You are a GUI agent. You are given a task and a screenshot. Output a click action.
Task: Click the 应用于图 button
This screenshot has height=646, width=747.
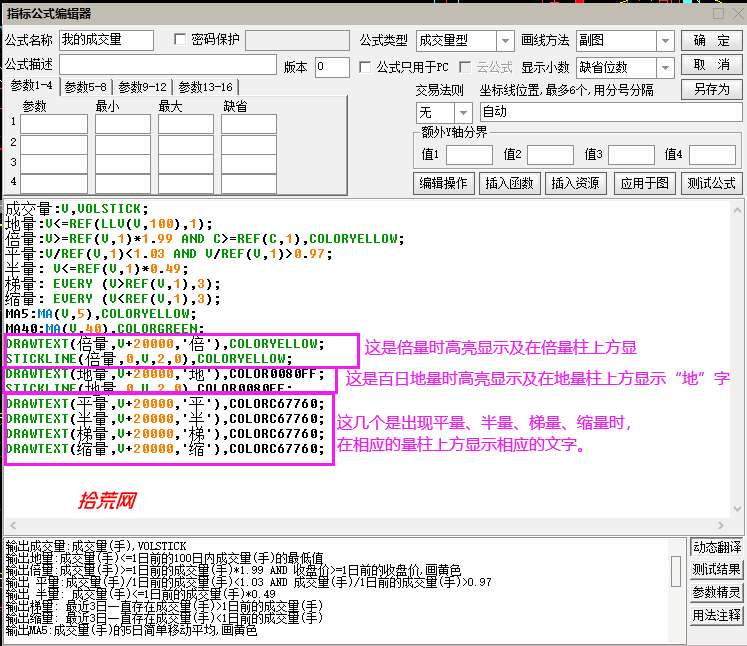645,183
